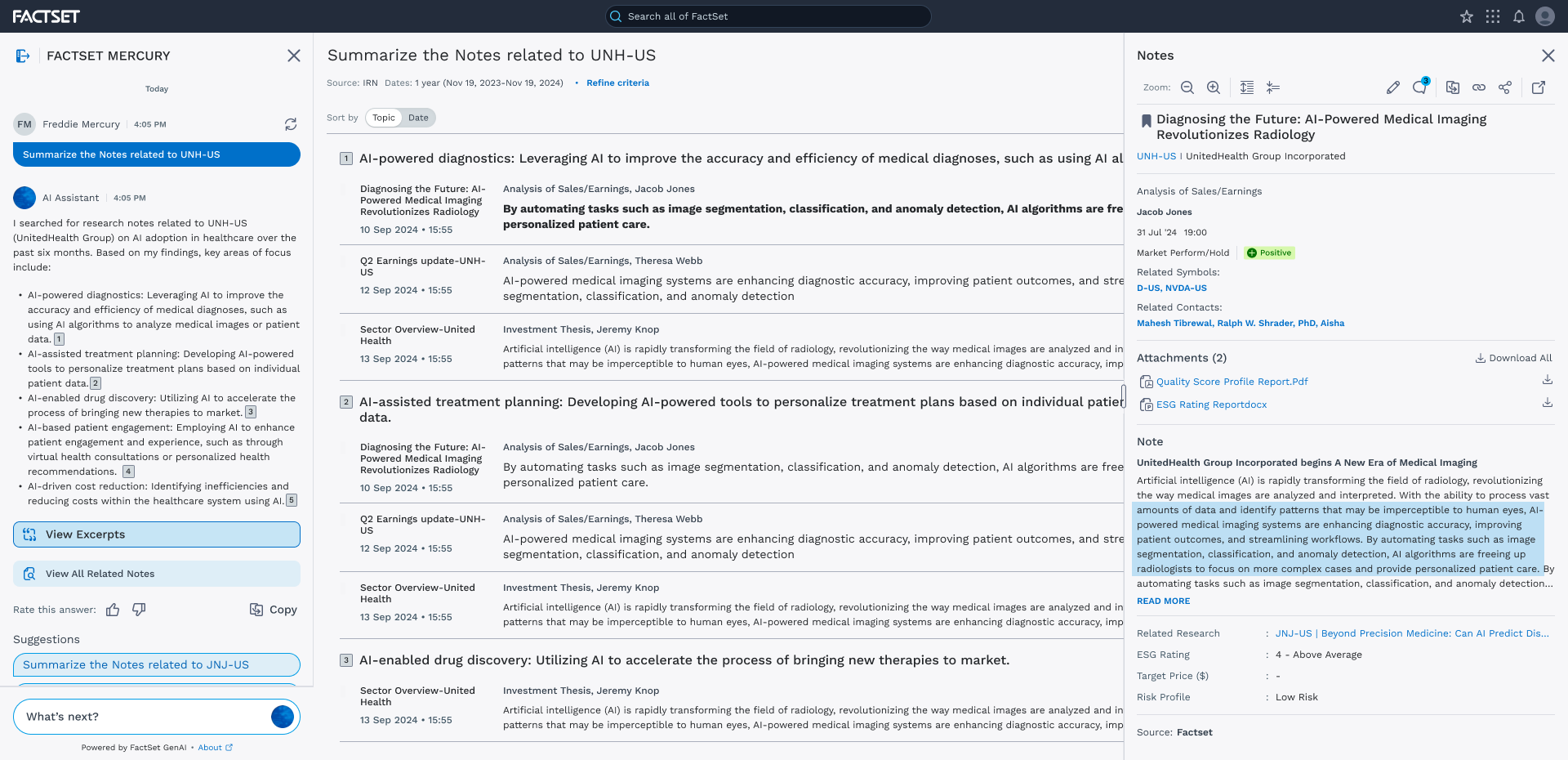This screenshot has height=760, width=1568.
Task: Click the decrease line spacing icon in Notes toolbar
Action: tap(1273, 87)
